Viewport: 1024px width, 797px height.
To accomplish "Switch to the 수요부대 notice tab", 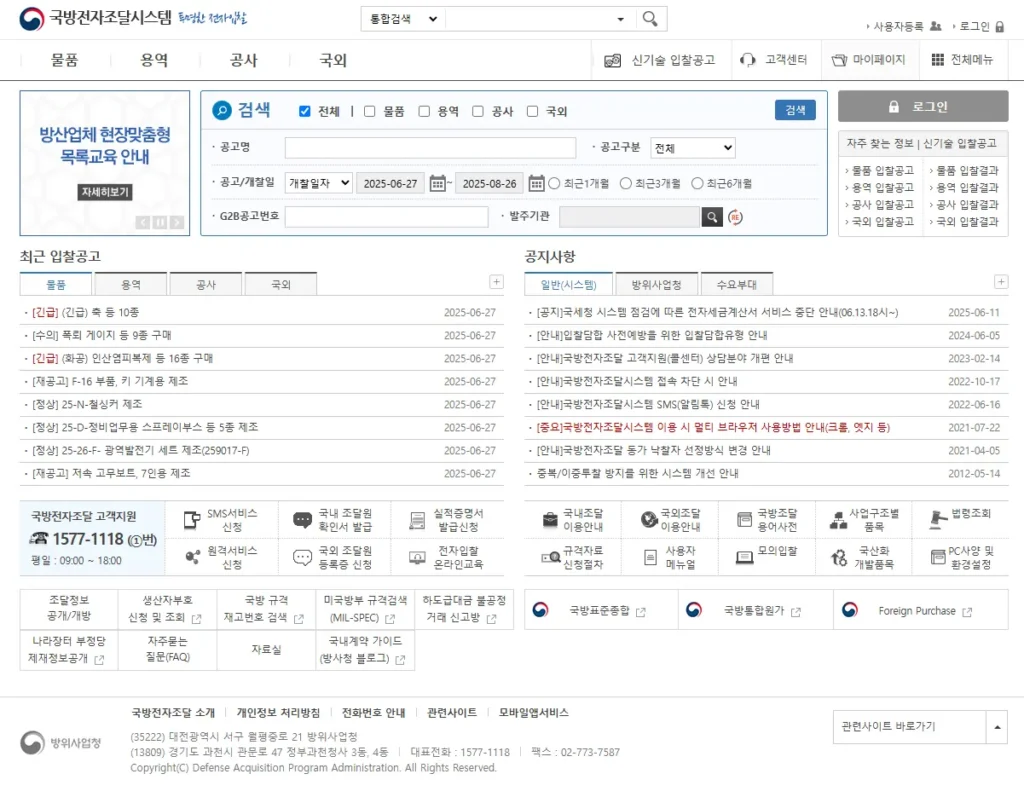I will point(737,284).
